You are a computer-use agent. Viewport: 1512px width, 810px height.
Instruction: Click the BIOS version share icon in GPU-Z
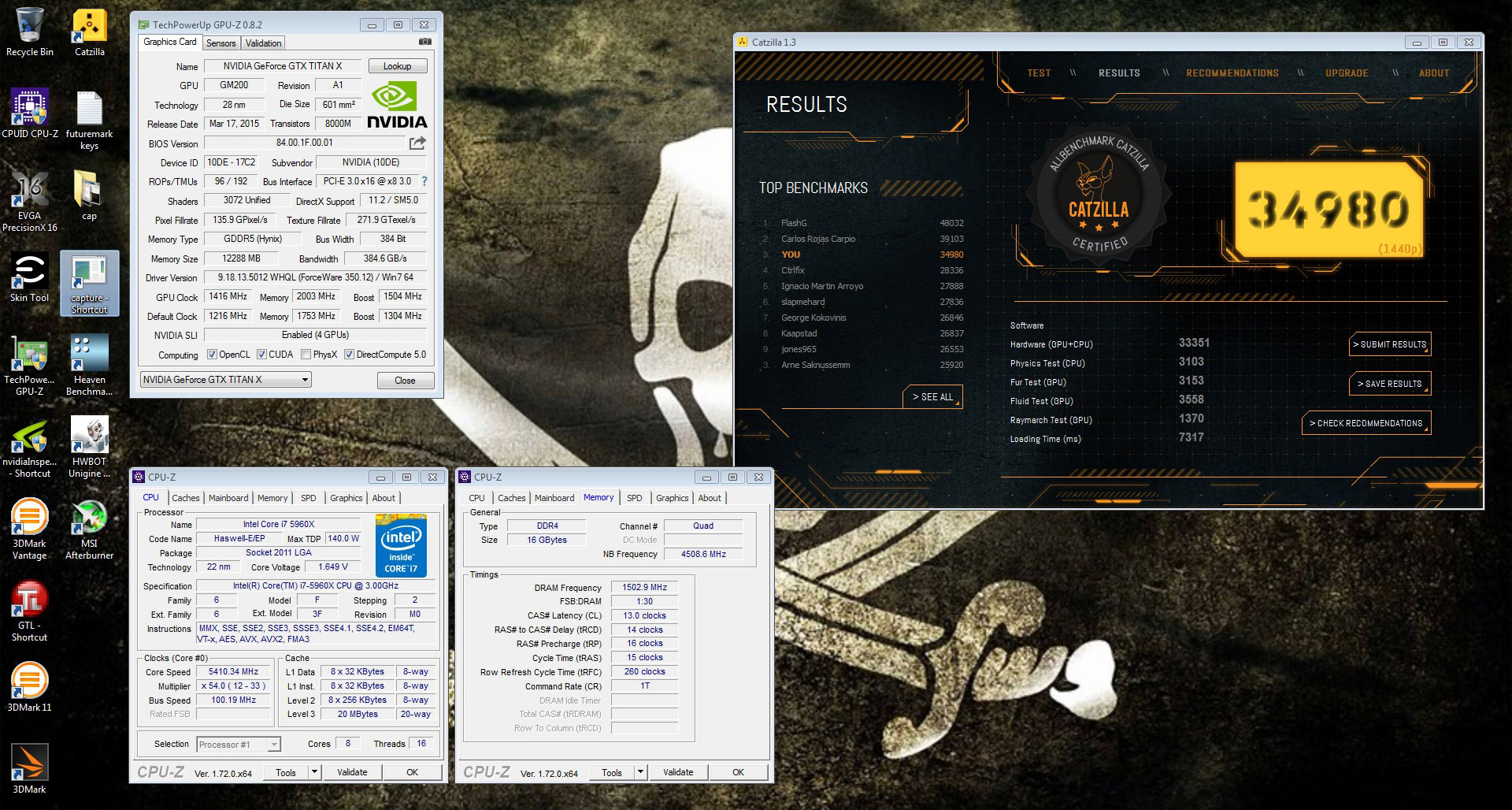click(x=417, y=143)
